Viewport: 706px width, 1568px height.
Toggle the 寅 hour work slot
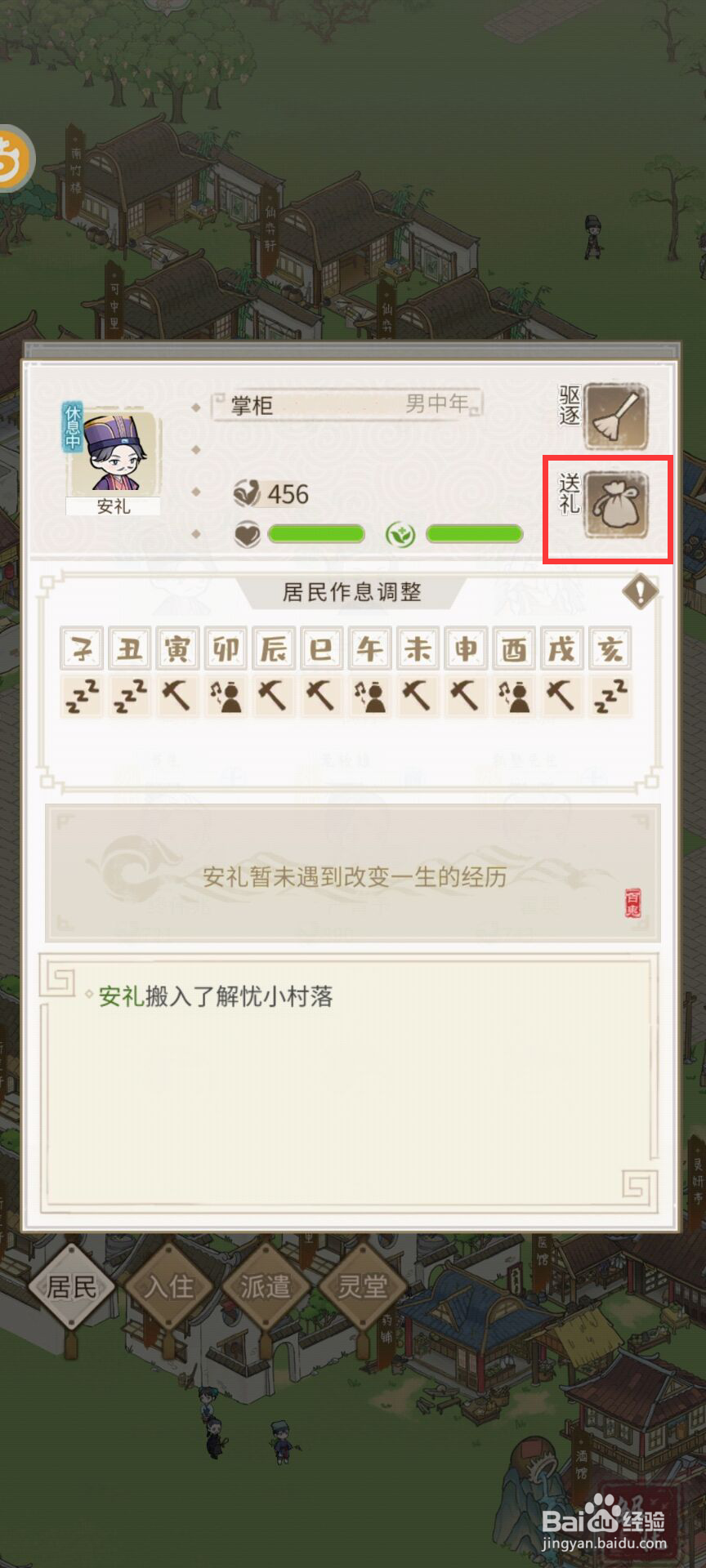pos(177,697)
